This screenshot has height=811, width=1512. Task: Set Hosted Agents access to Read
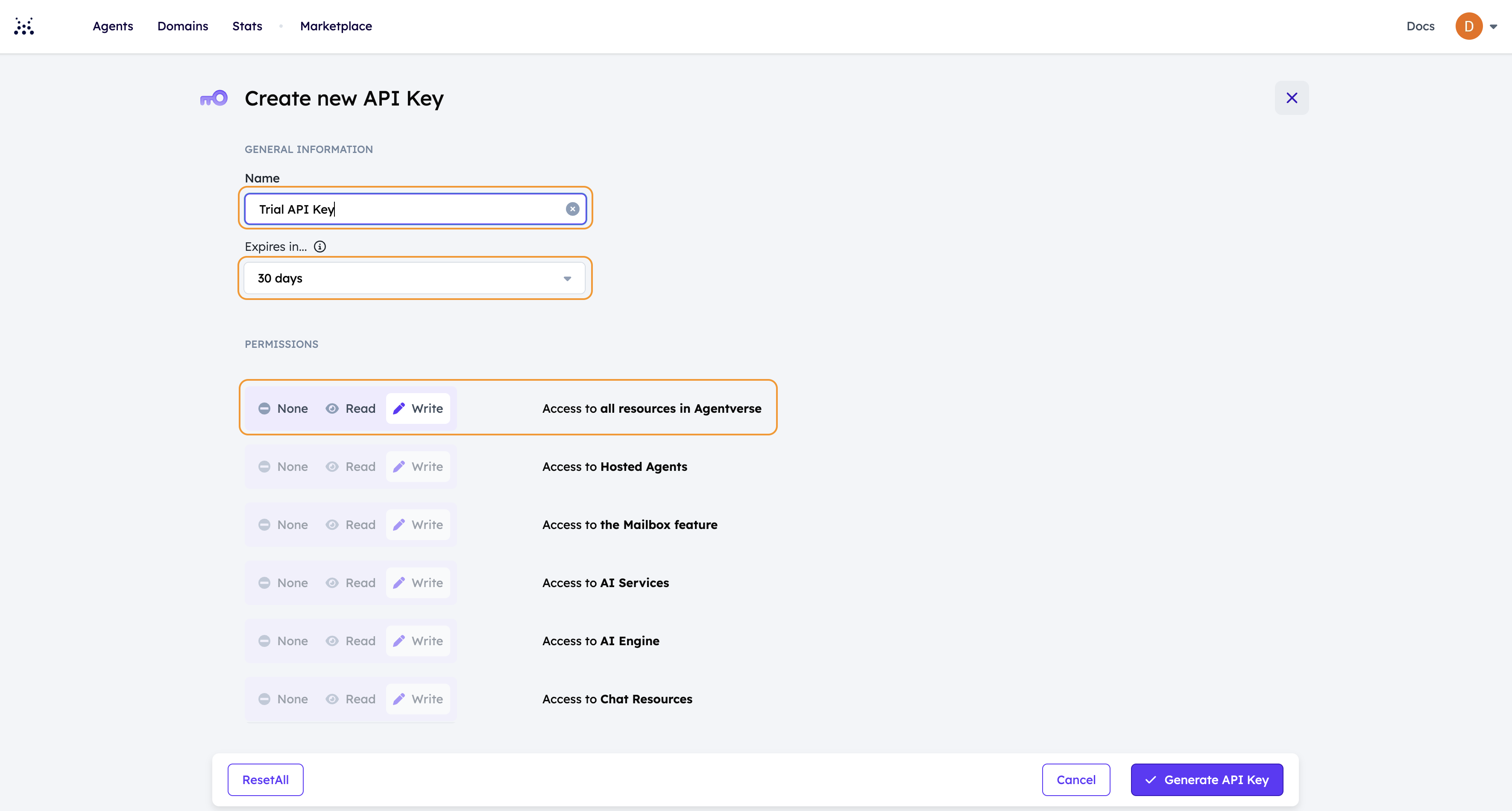(351, 467)
